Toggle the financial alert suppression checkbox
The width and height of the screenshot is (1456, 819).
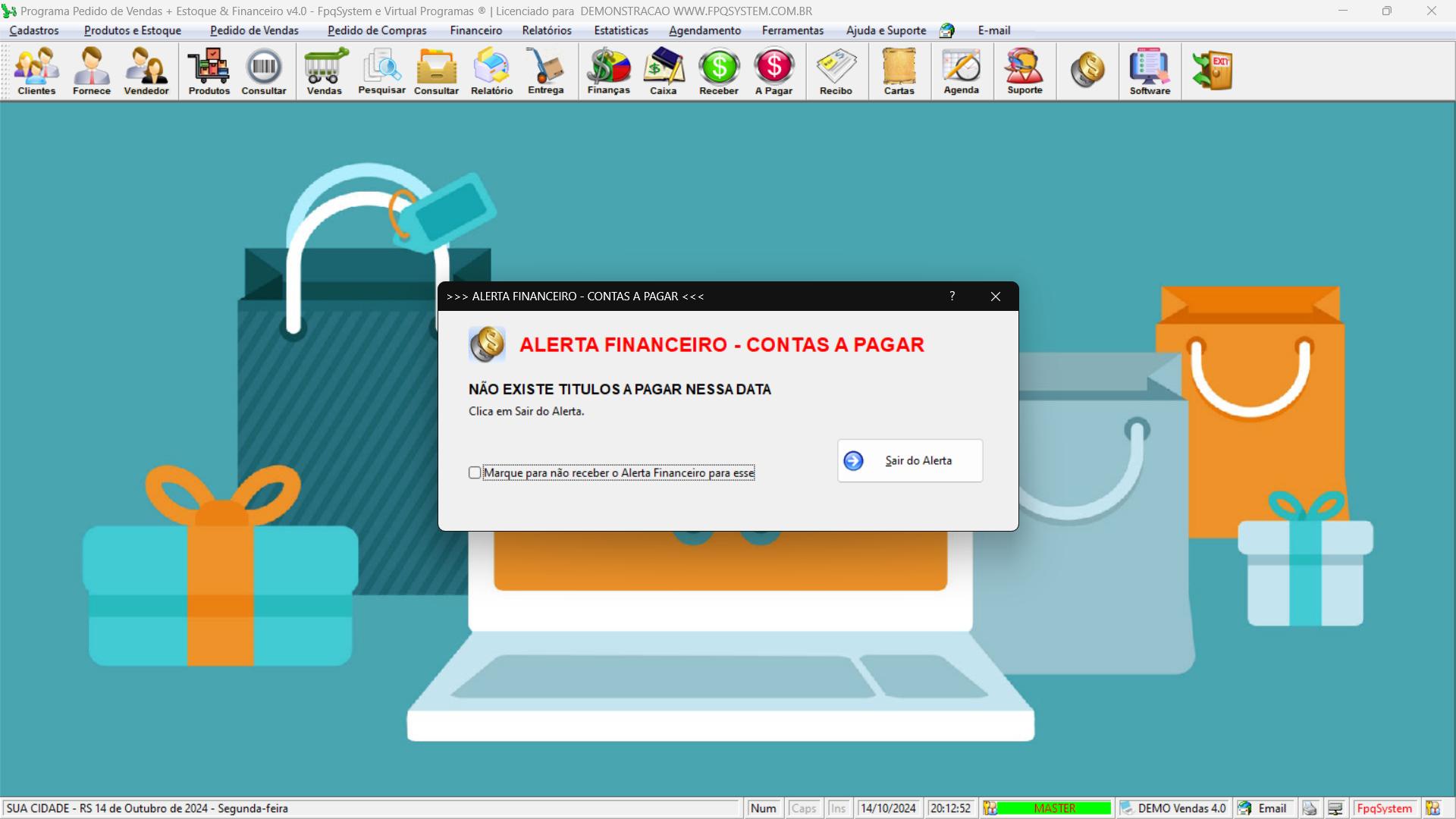pos(475,472)
